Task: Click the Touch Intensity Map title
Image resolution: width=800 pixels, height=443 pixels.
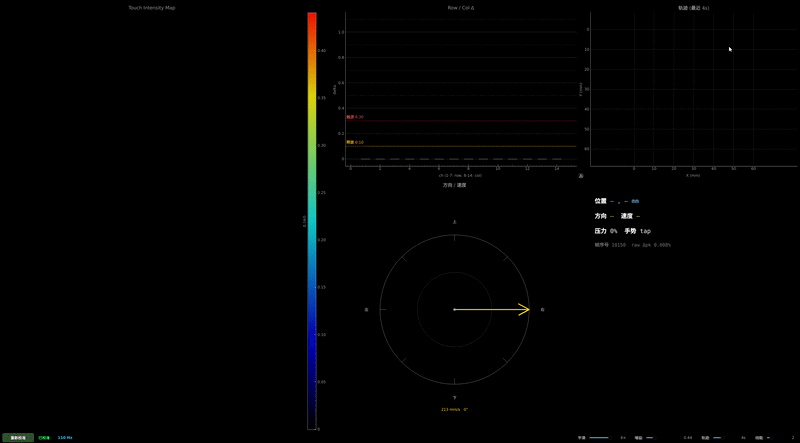Action: coord(152,8)
